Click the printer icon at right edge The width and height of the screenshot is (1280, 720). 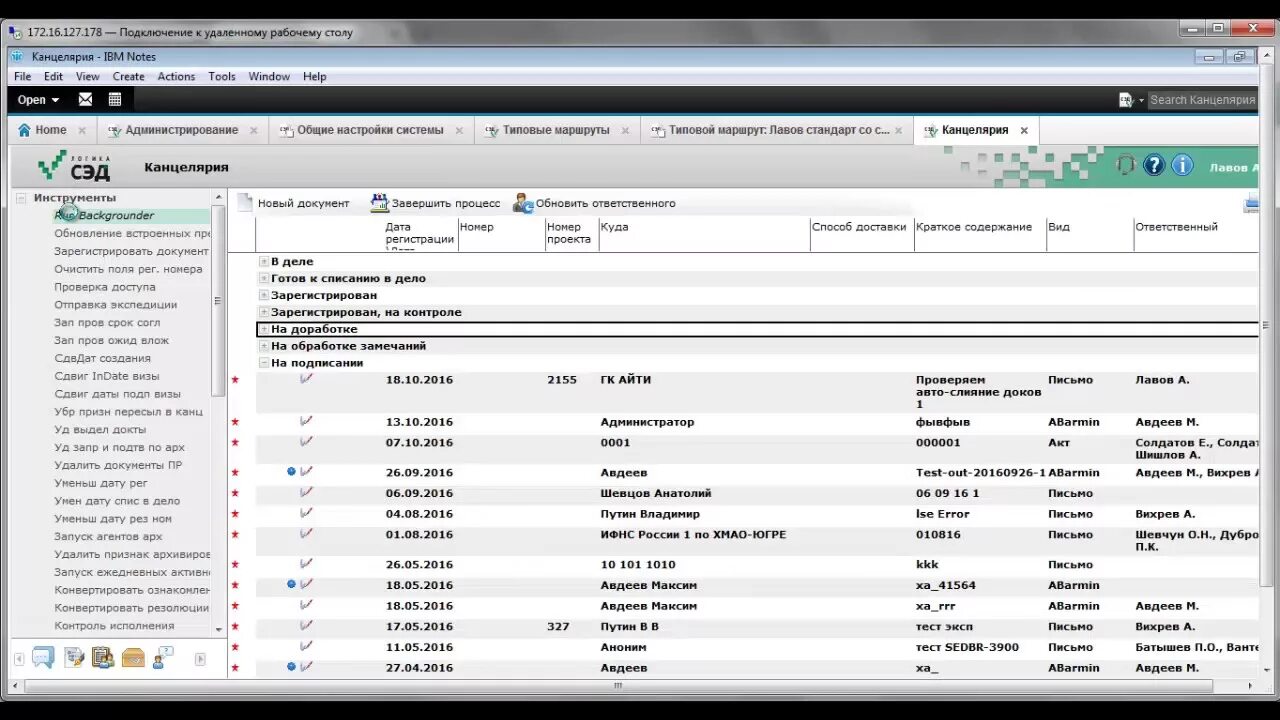(x=1251, y=204)
